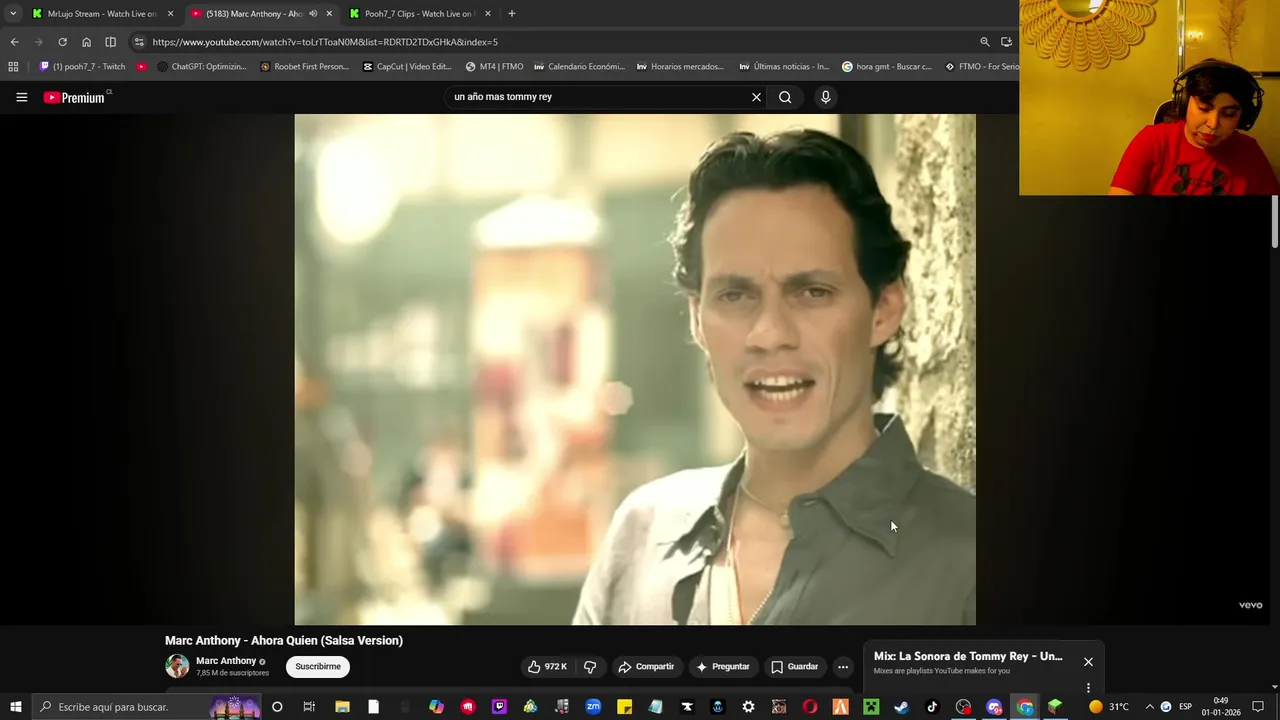
Task: Like the Marc Anthony video (972 K)
Action: coord(547,667)
